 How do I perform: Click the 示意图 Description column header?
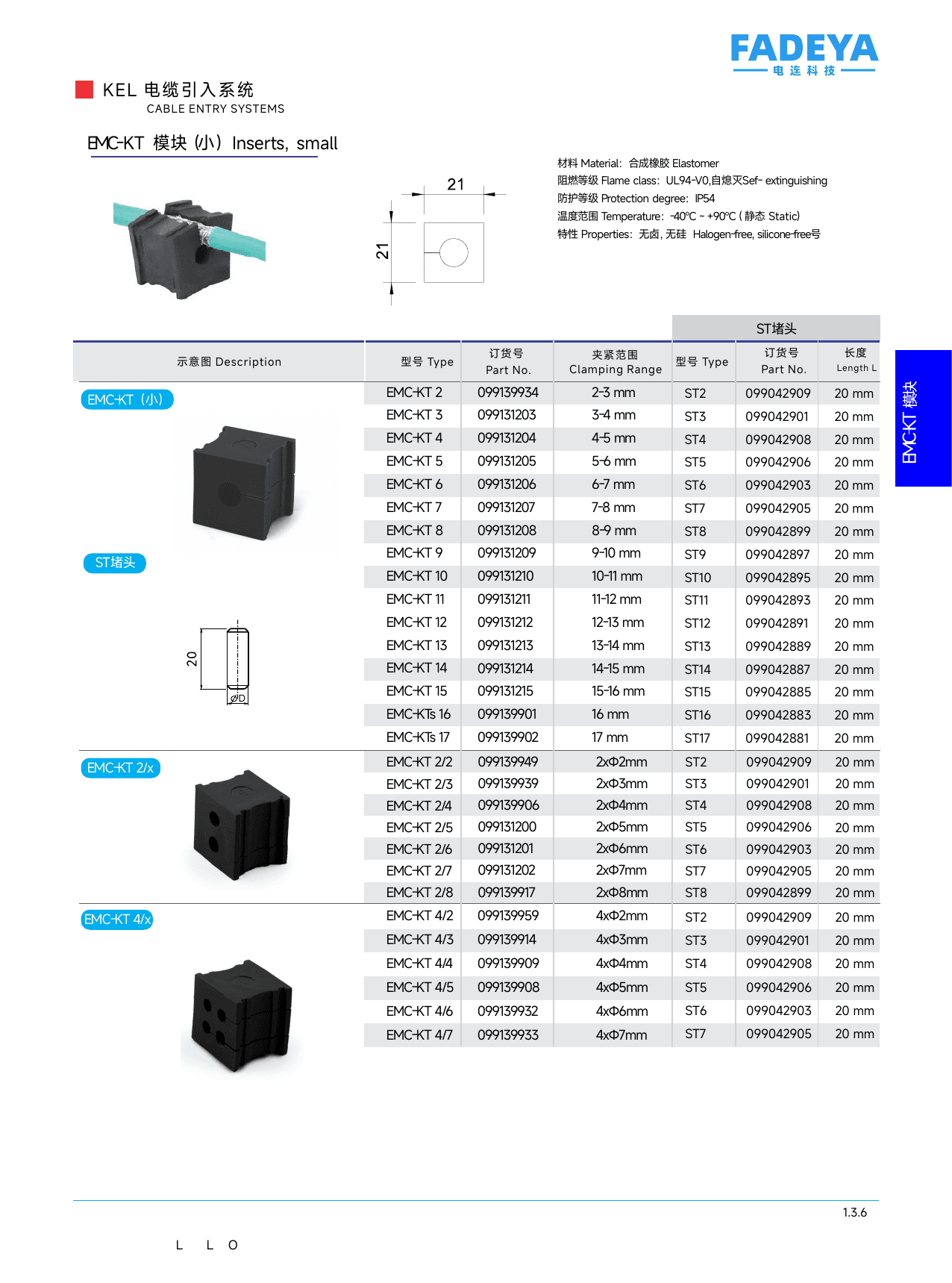[229, 362]
